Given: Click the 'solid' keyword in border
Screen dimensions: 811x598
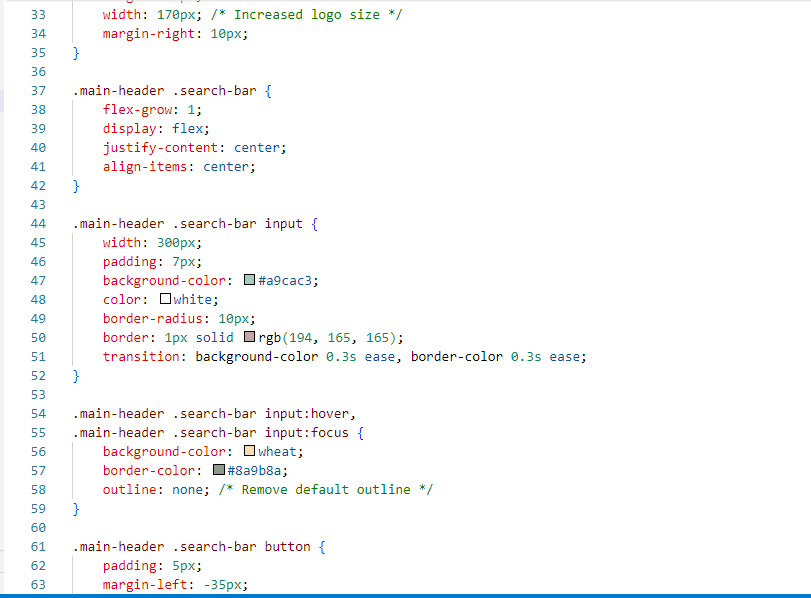Looking at the screenshot, I should 215,337.
